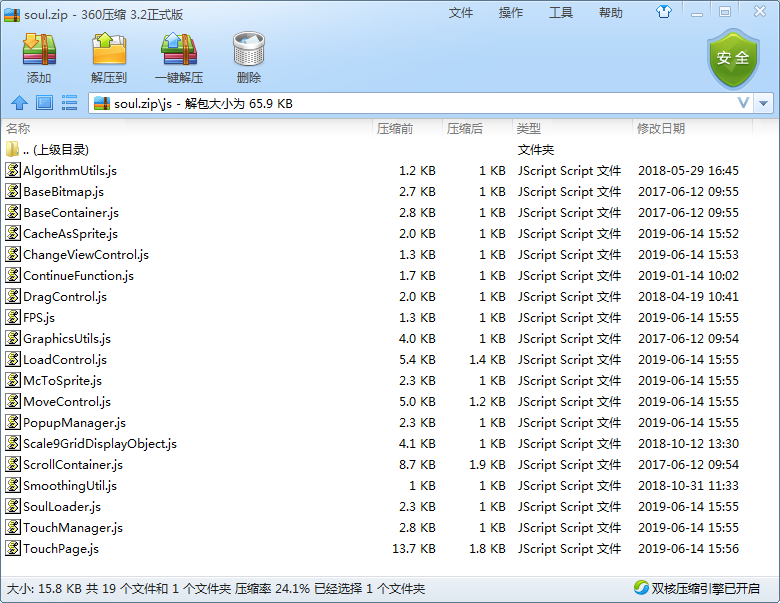Open the 工具 (Tools) menu
Viewport: 780px width, 603px height.
pyautogui.click(x=561, y=12)
